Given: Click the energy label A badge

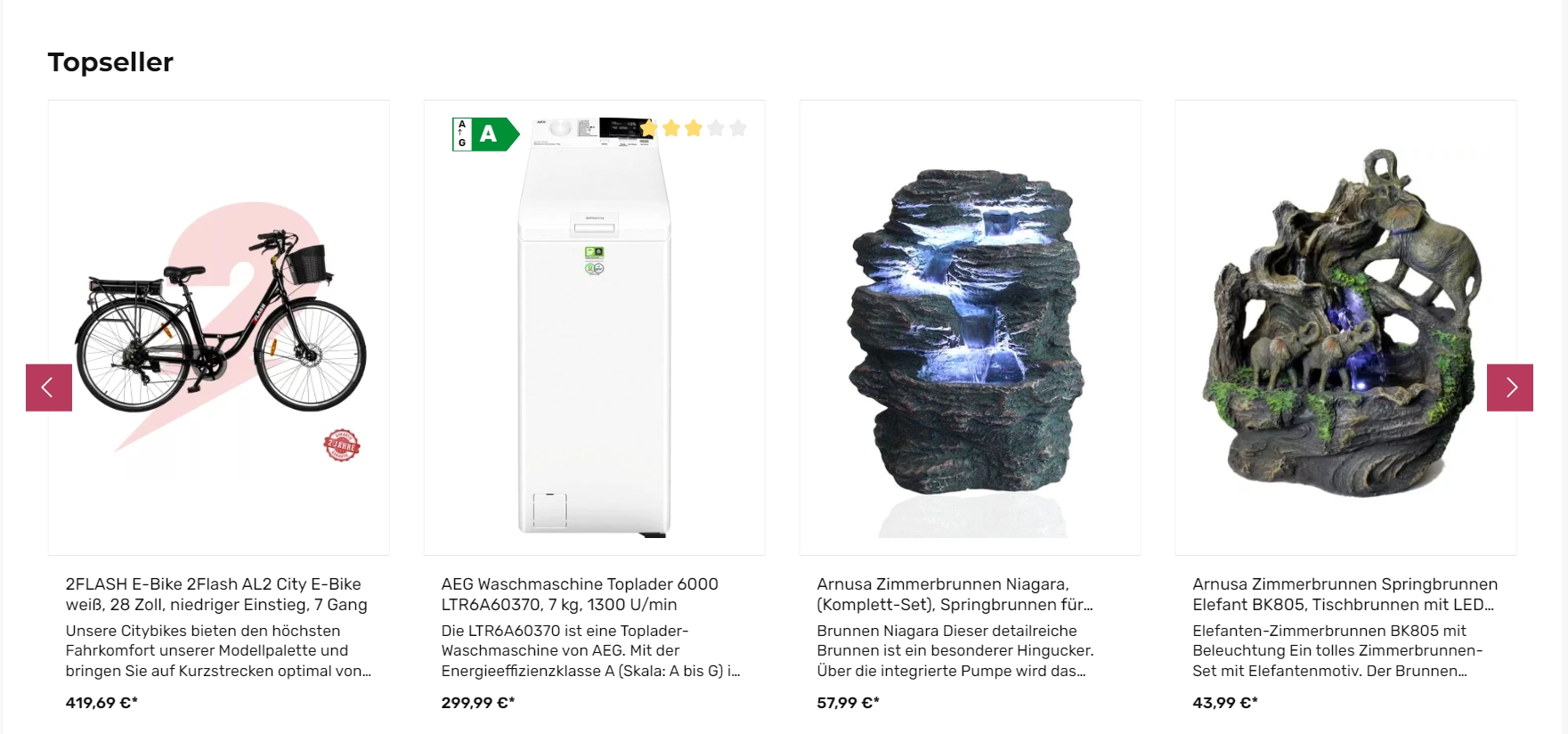Looking at the screenshot, I should (485, 135).
